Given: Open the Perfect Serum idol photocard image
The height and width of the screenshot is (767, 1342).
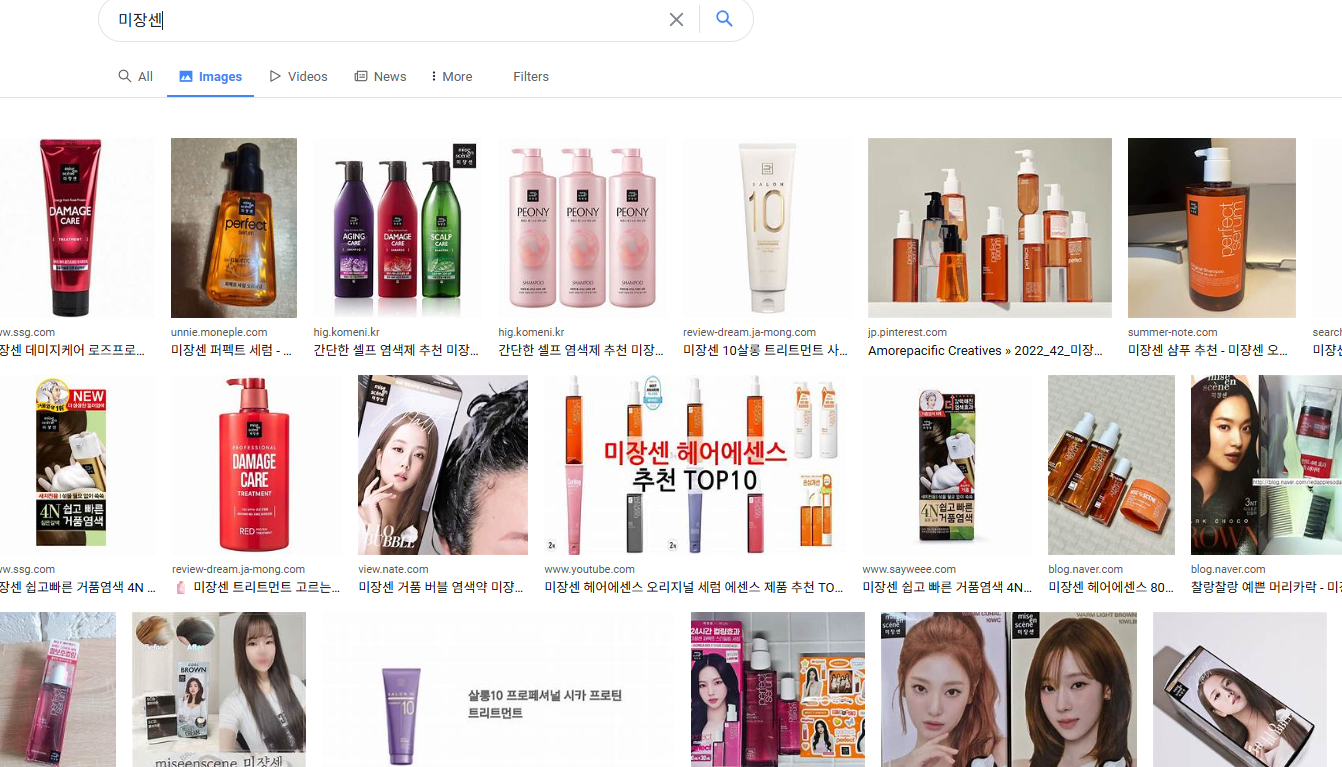Looking at the screenshot, I should pyautogui.click(x=778, y=689).
